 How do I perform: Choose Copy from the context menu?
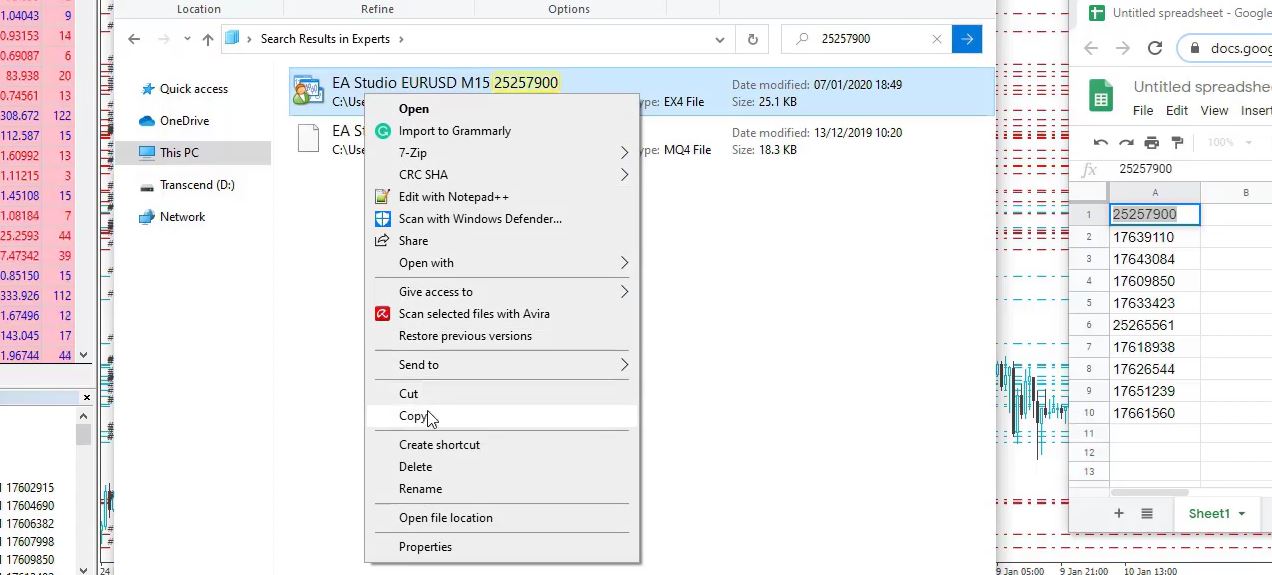(x=412, y=416)
